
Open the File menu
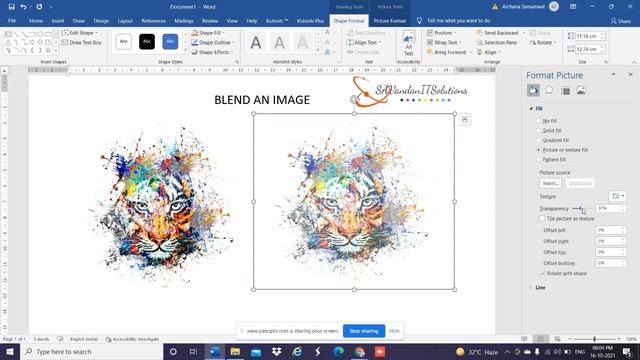point(12,20)
